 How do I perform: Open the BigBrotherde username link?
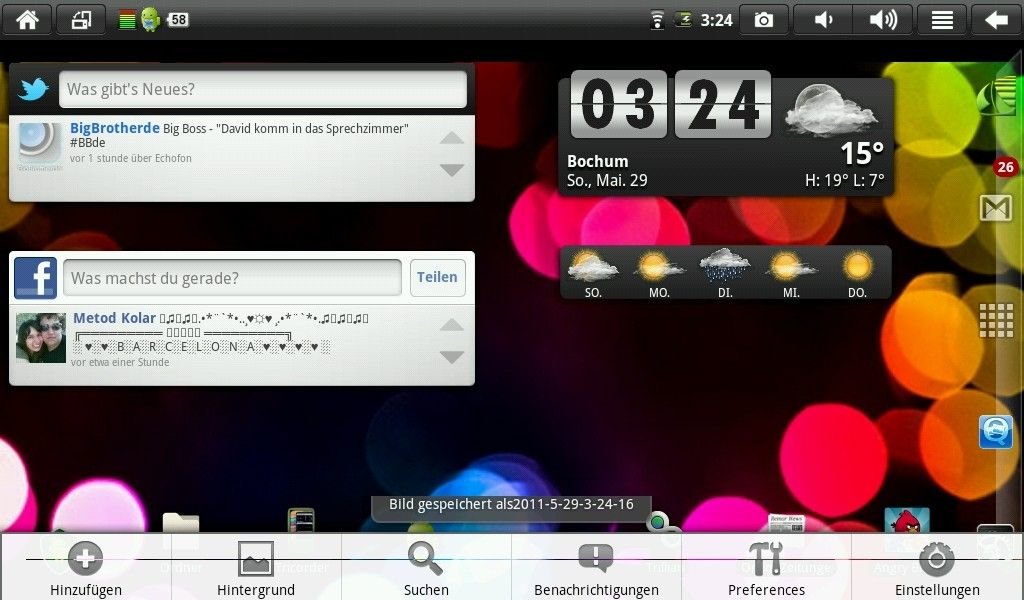115,128
